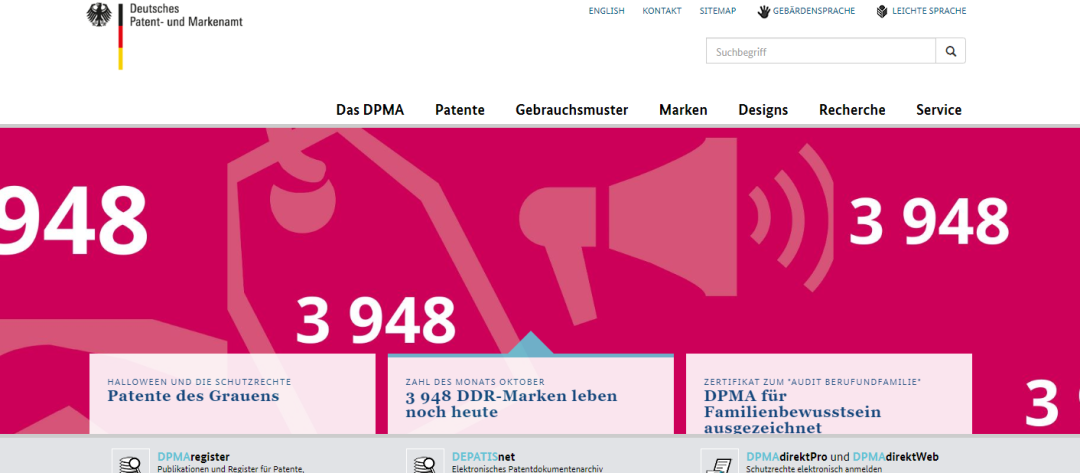Open the Kontakt page
This screenshot has width=1080, height=473.
(662, 11)
